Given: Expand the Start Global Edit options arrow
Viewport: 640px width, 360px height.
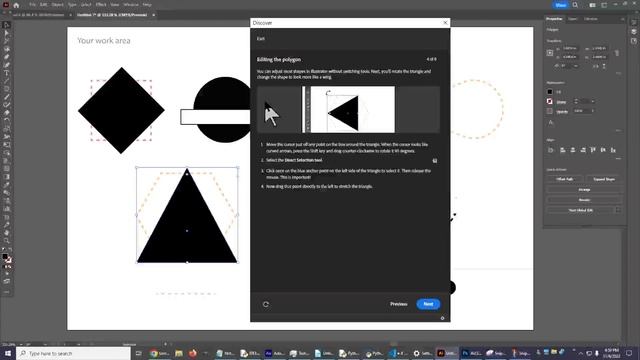Looking at the screenshot, I should 618,210.
